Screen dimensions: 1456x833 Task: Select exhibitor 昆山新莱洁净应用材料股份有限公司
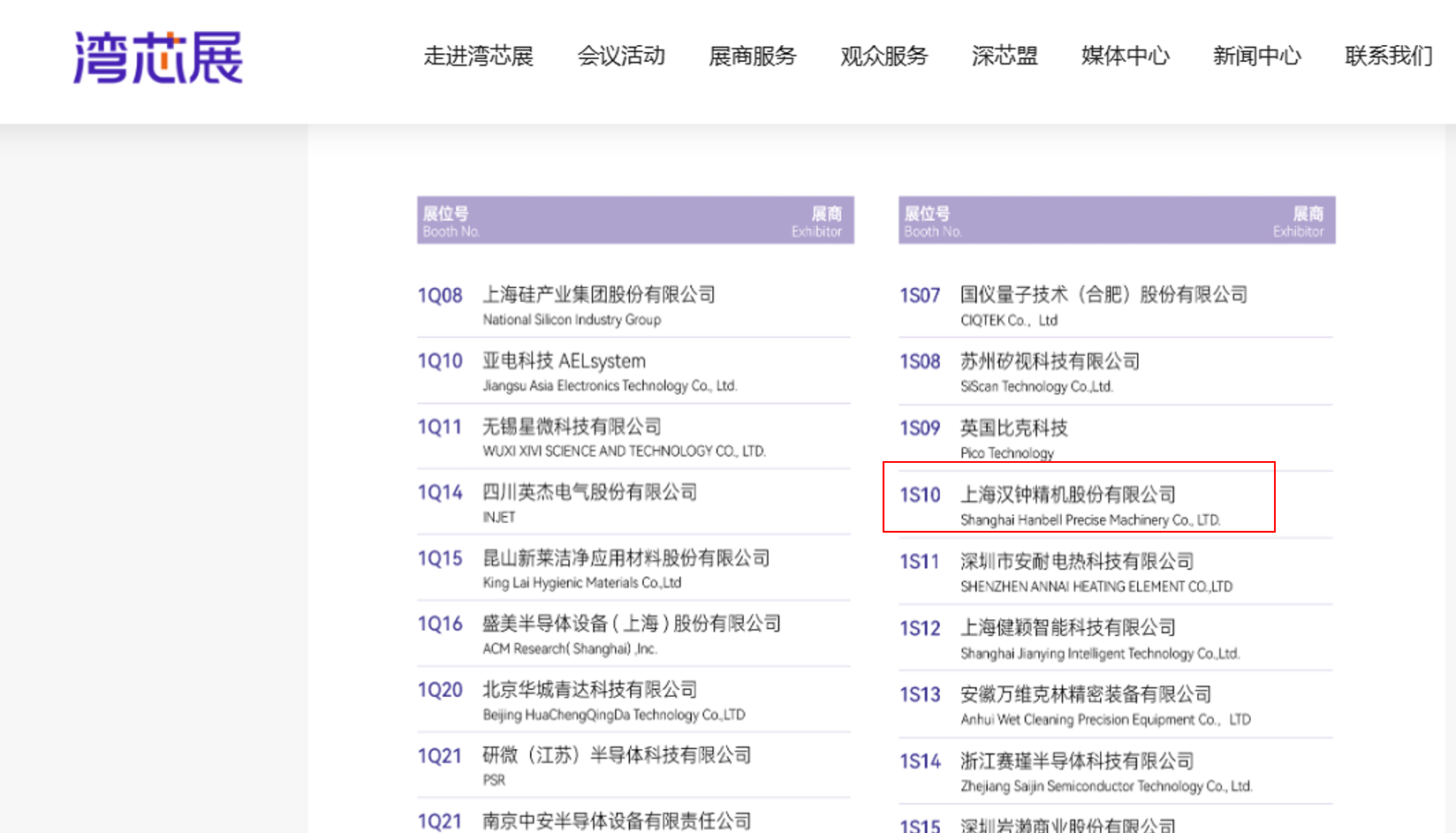coord(626,558)
